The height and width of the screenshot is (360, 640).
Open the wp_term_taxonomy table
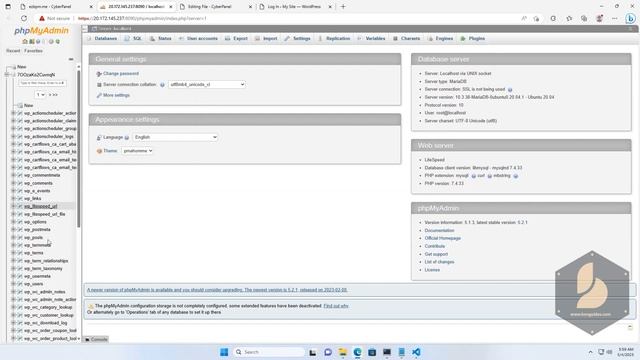point(43,269)
